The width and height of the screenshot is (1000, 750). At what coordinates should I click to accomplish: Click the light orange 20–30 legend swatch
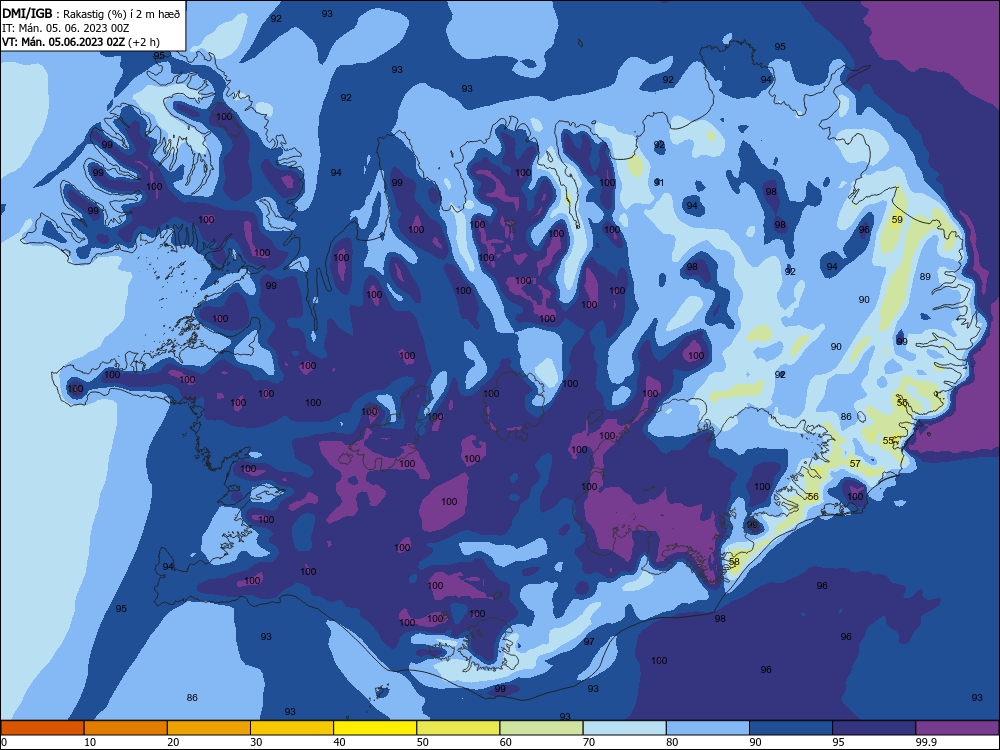(209, 728)
